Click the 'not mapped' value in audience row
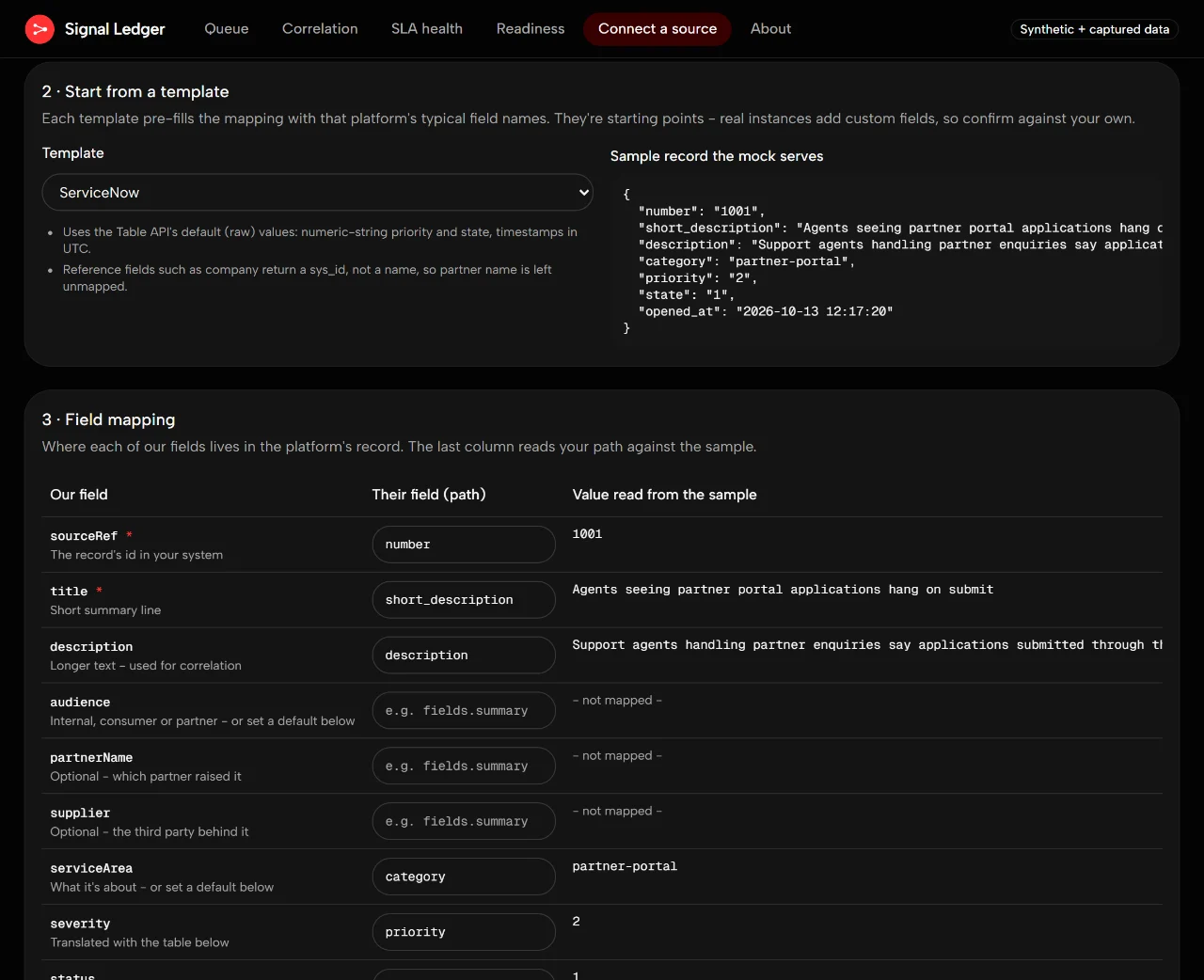Viewport: 1204px width, 980px height. pos(617,701)
